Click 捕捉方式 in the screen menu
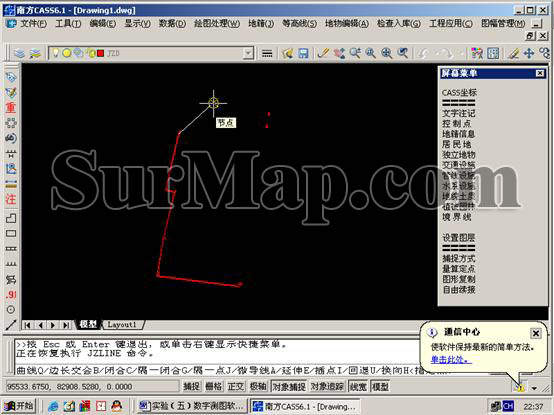Image resolution: width=554 pixels, height=415 pixels. click(459, 258)
